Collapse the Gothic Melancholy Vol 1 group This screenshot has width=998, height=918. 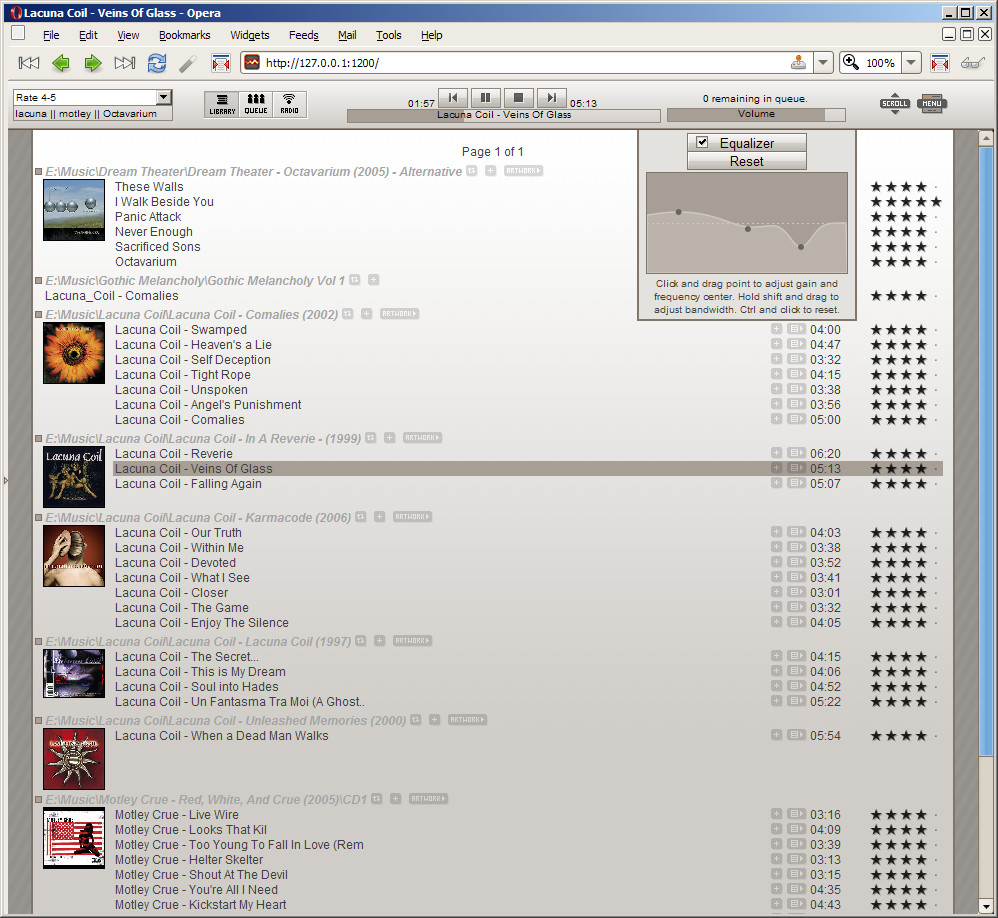pyautogui.click(x=39, y=280)
